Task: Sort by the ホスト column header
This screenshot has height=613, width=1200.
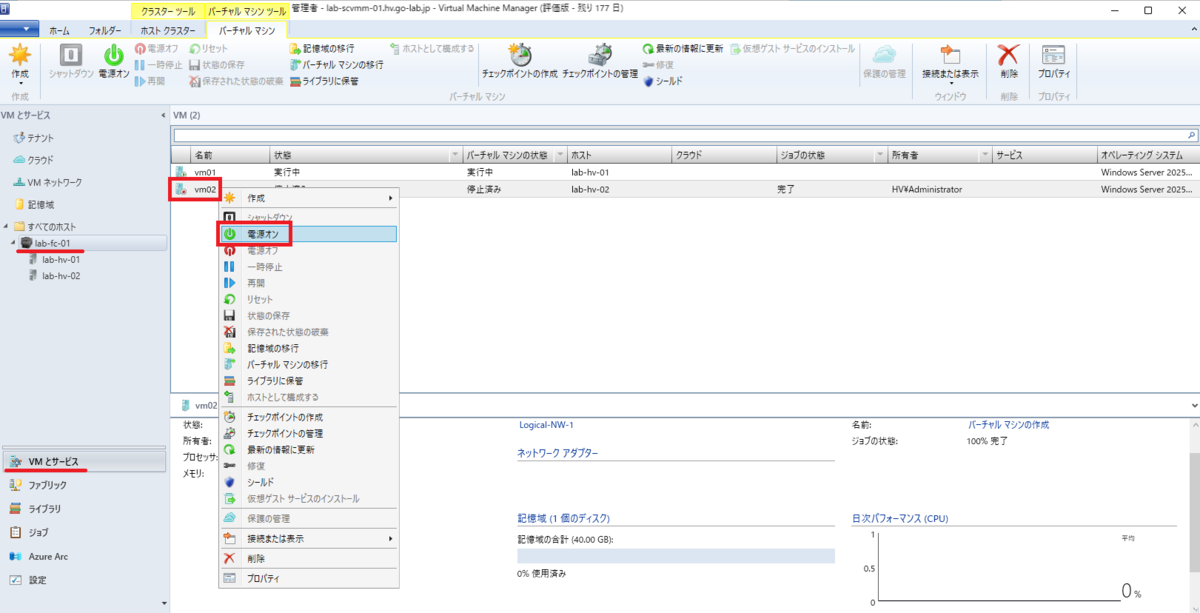Action: point(618,156)
